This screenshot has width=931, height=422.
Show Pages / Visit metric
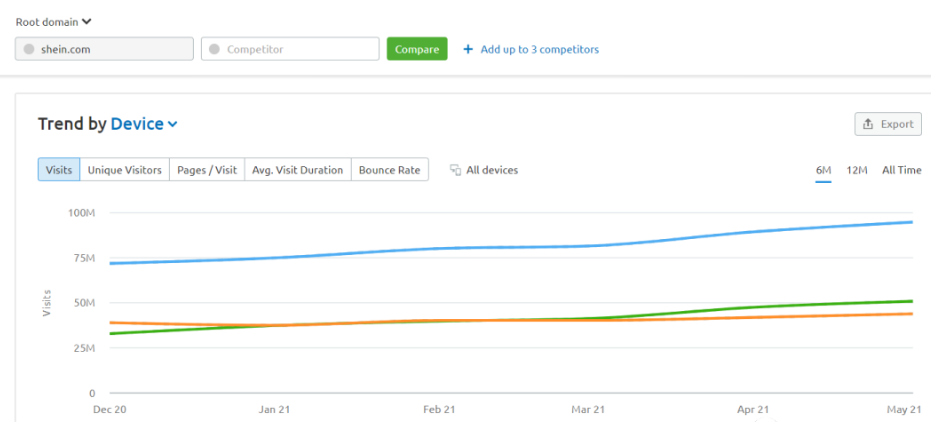coord(207,170)
